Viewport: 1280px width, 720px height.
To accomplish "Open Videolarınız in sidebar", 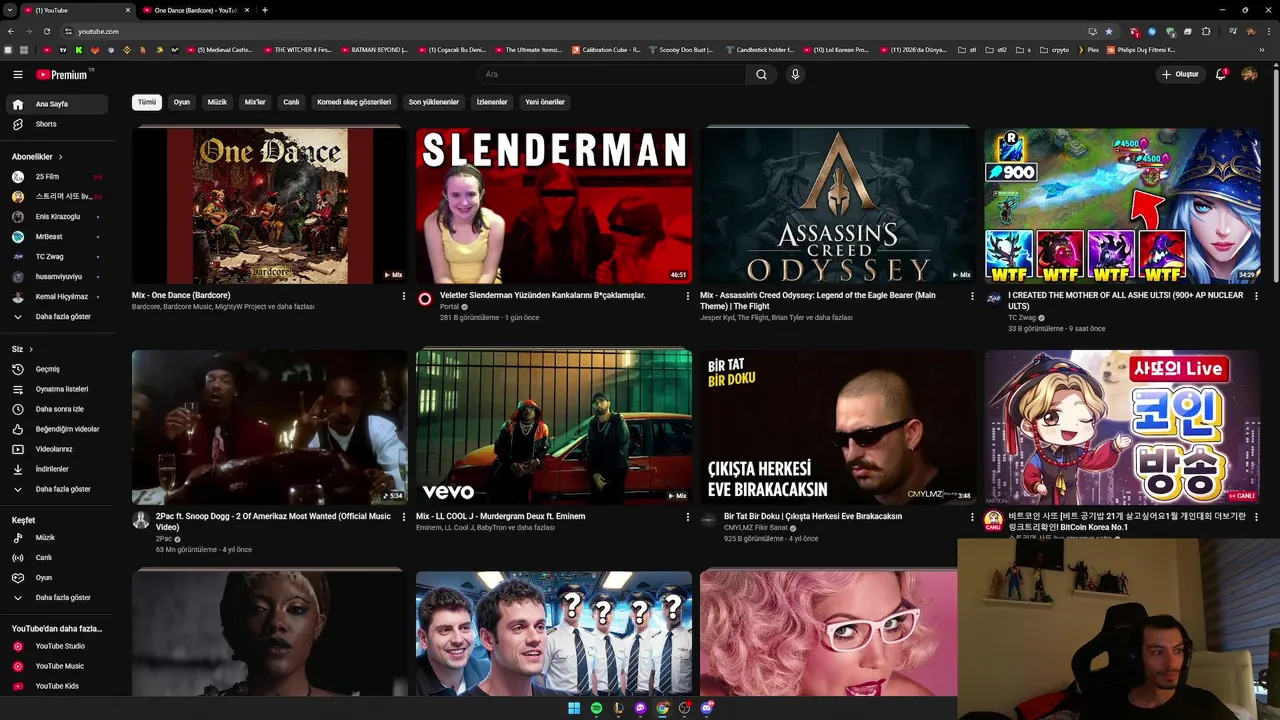I will pos(55,449).
